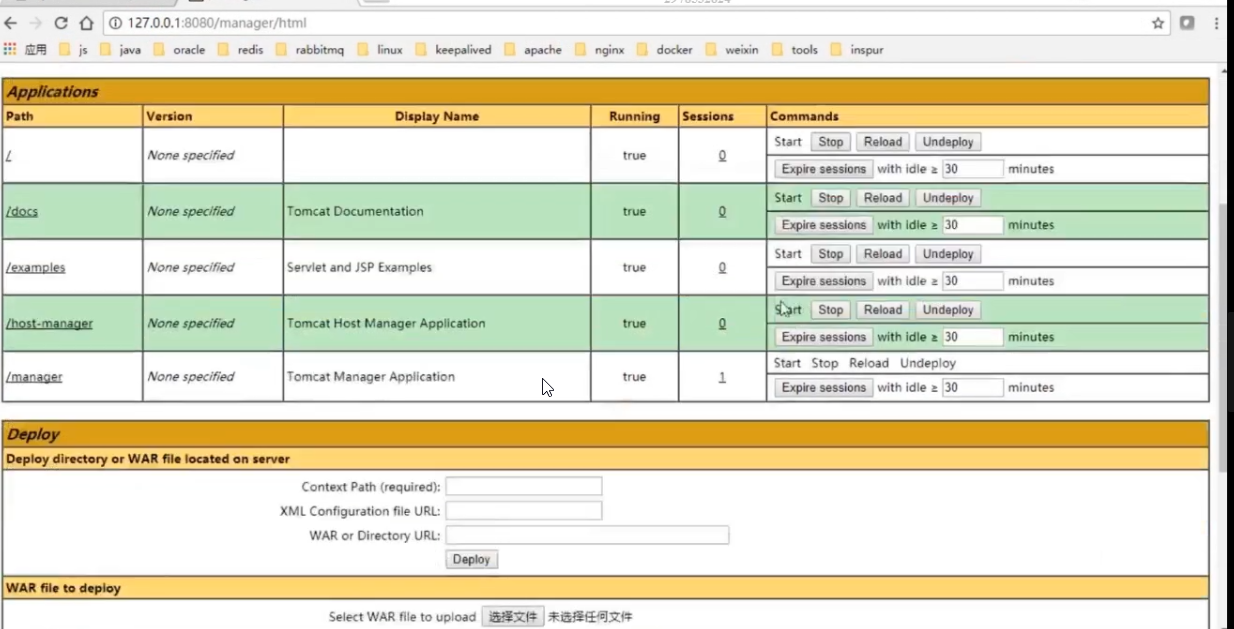Open the root / application path link

[x=9, y=156]
